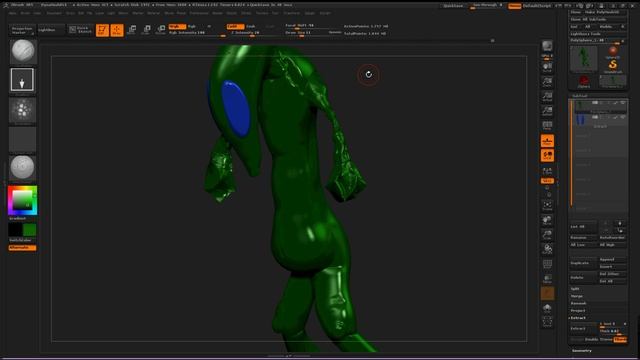The width and height of the screenshot is (640, 360).
Task: Expand the Split section
Action: click(575, 289)
